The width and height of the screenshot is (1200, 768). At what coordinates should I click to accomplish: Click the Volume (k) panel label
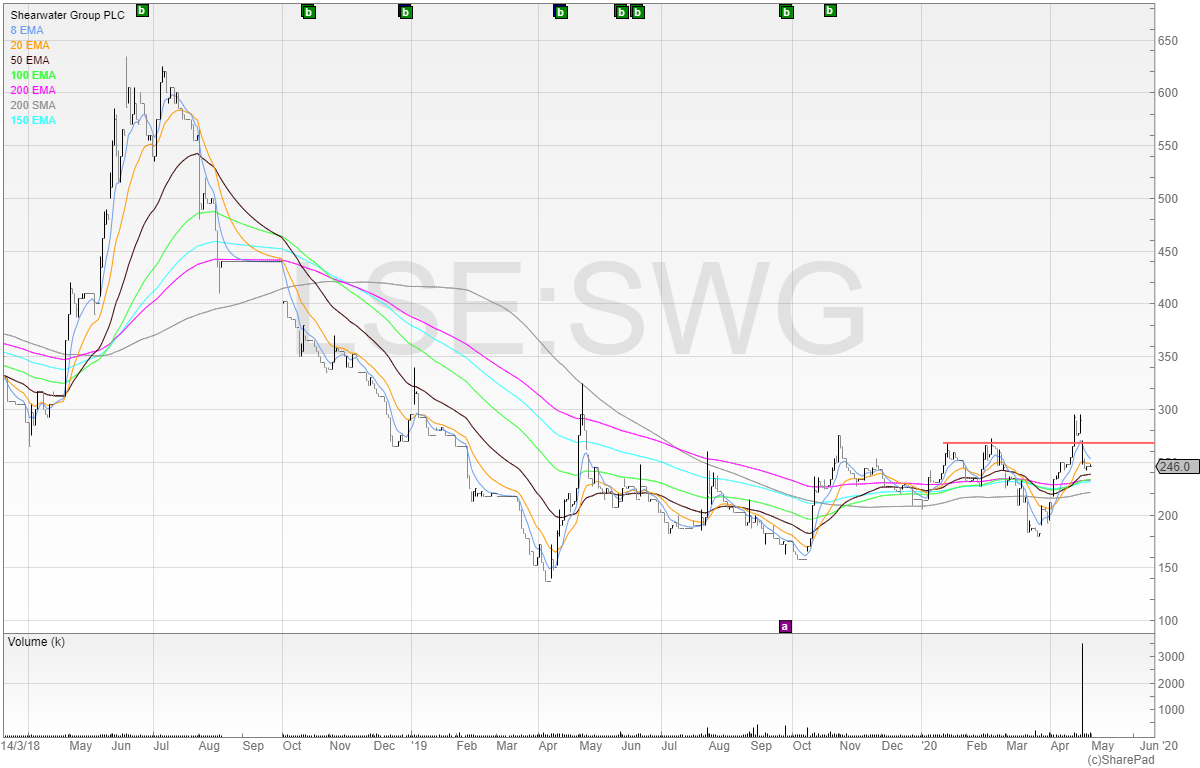point(36,641)
